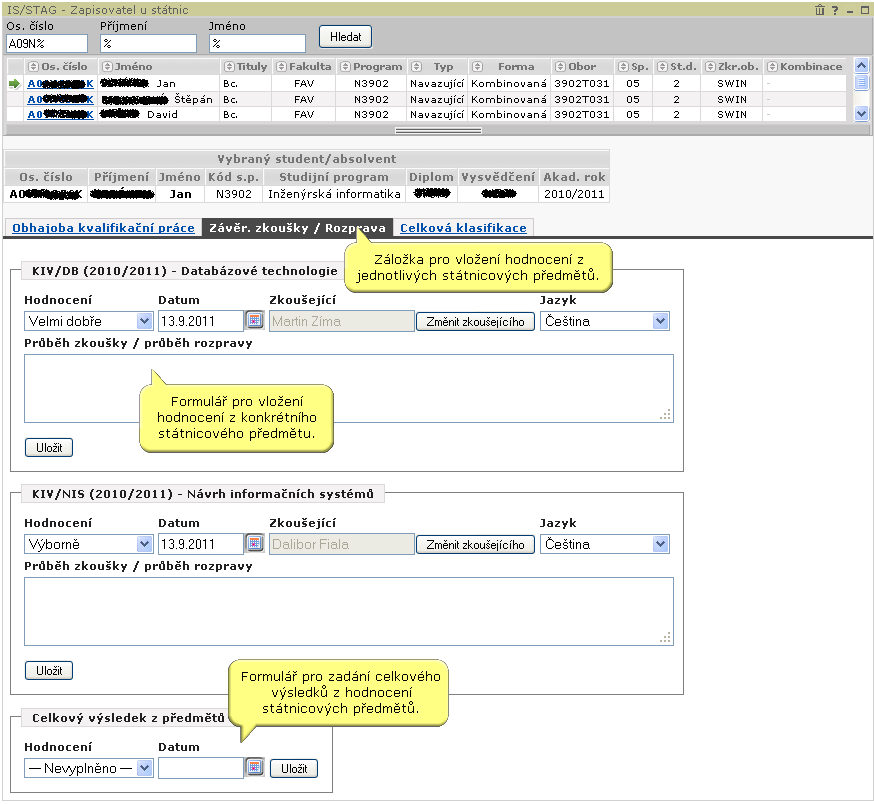
Task: Click the empty Datum field under Celkový výsledek
Action: point(201,768)
